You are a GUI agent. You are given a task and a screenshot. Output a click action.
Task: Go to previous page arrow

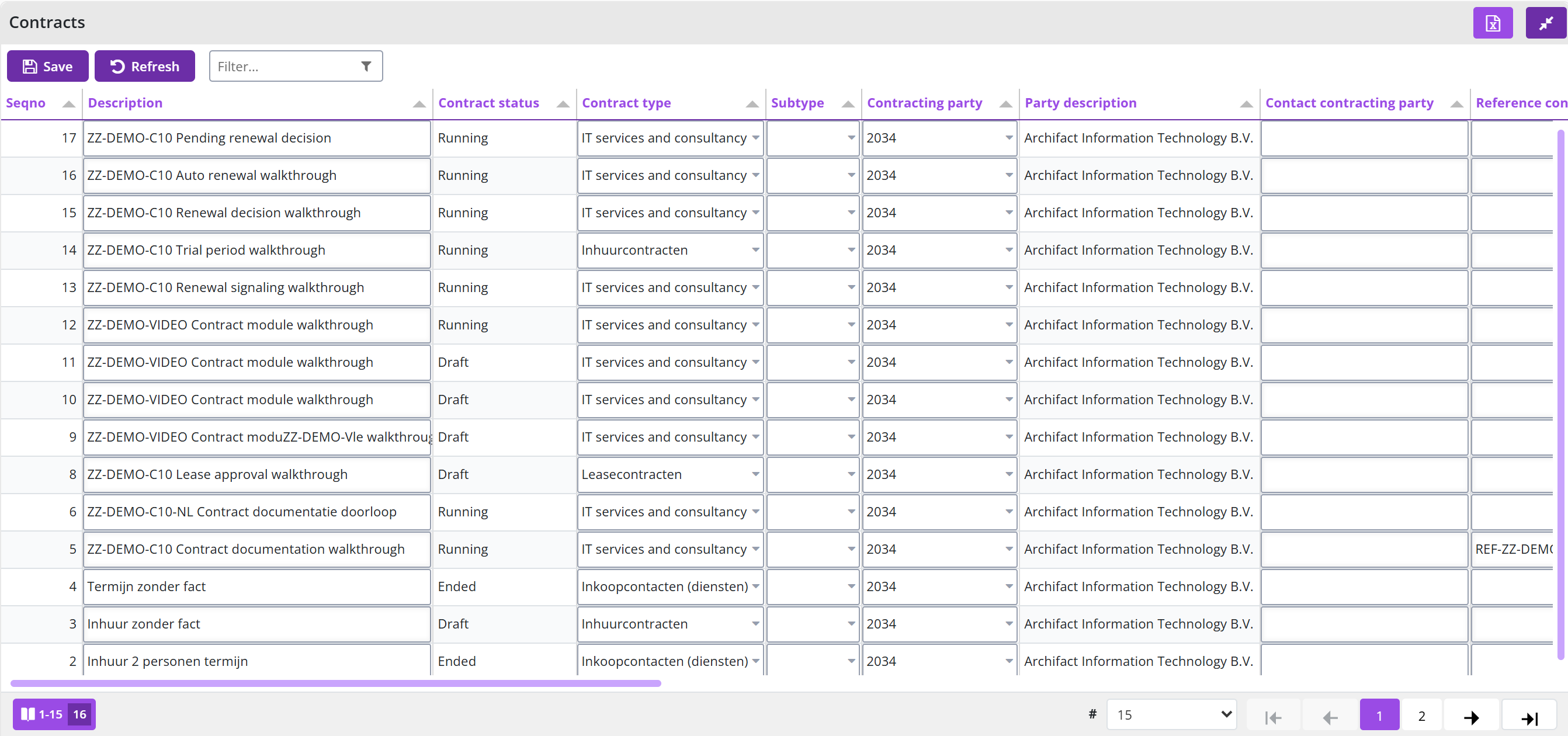pos(1330,717)
